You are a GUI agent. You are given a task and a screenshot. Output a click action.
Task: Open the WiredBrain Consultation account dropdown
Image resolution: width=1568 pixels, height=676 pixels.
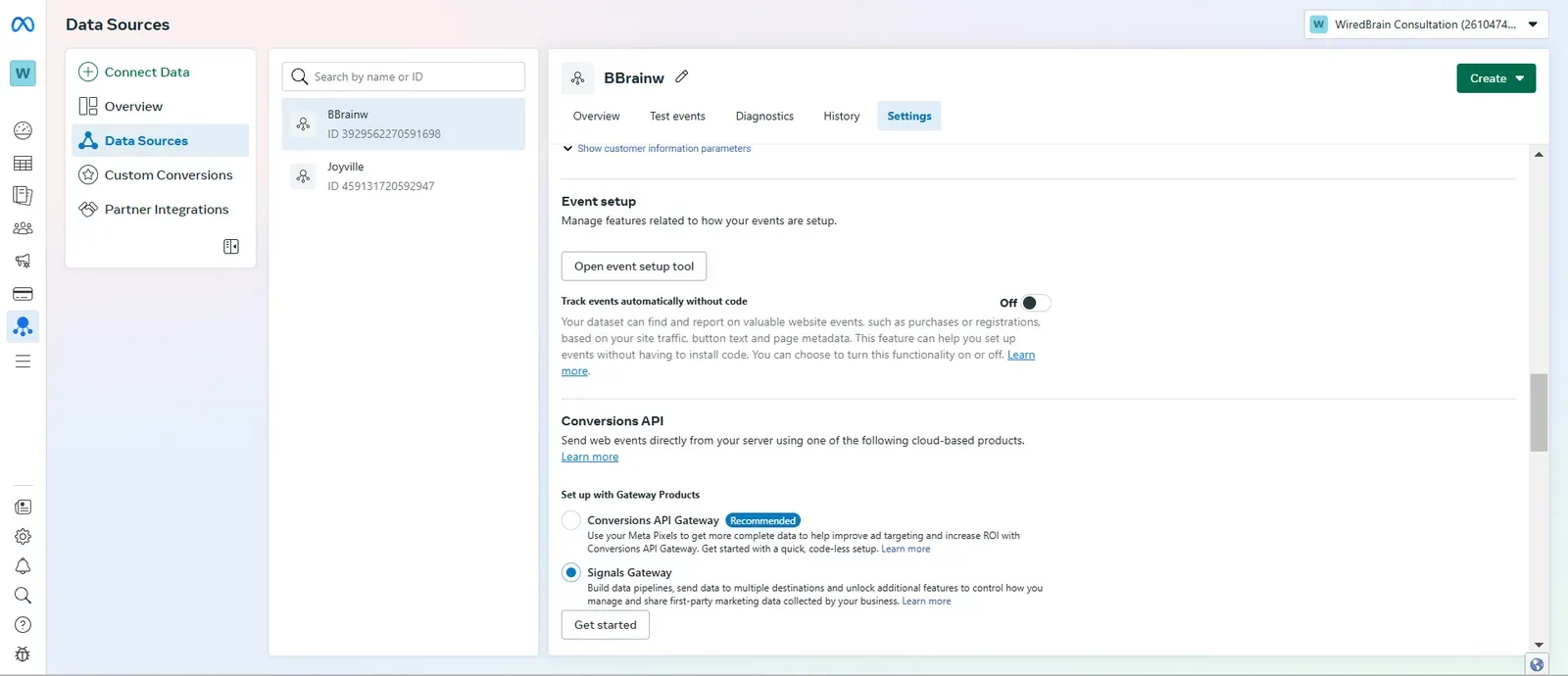tap(1426, 24)
